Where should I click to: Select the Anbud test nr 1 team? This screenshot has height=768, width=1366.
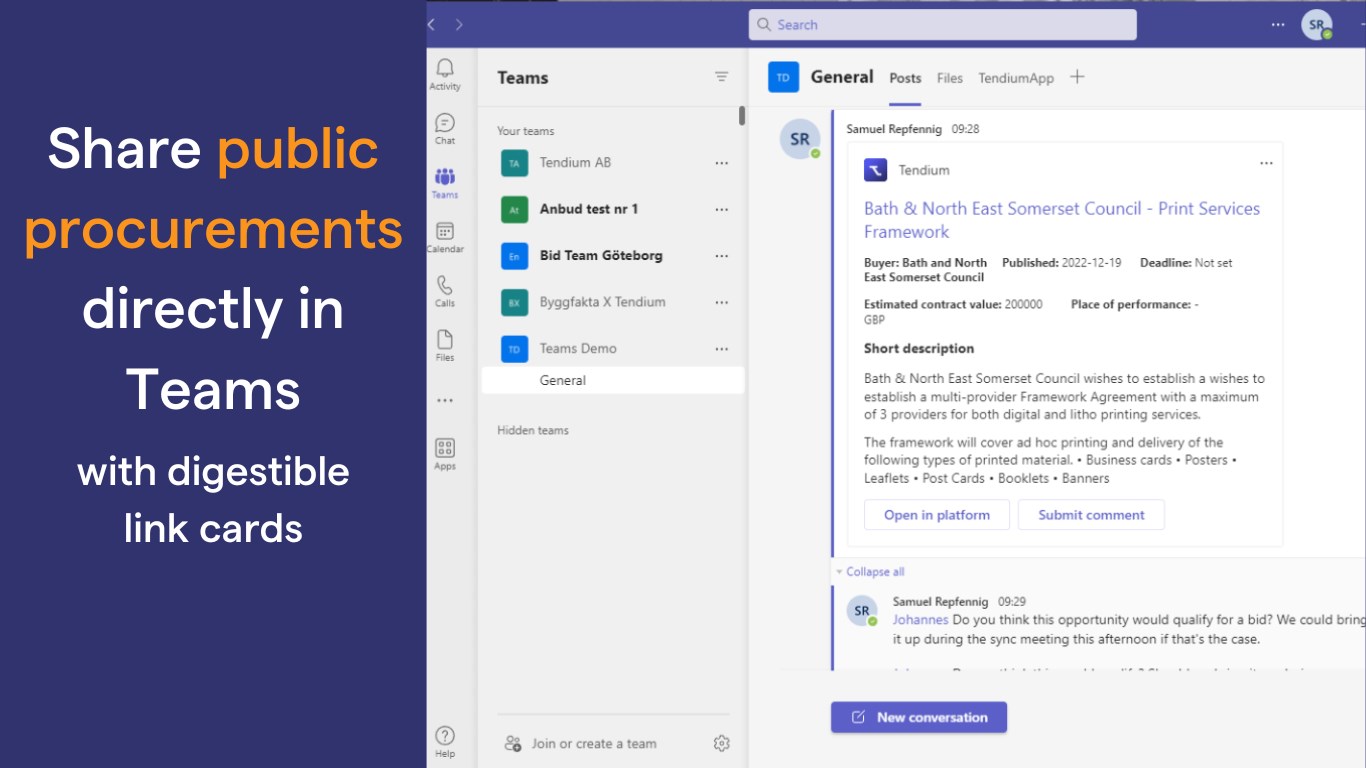pos(589,209)
